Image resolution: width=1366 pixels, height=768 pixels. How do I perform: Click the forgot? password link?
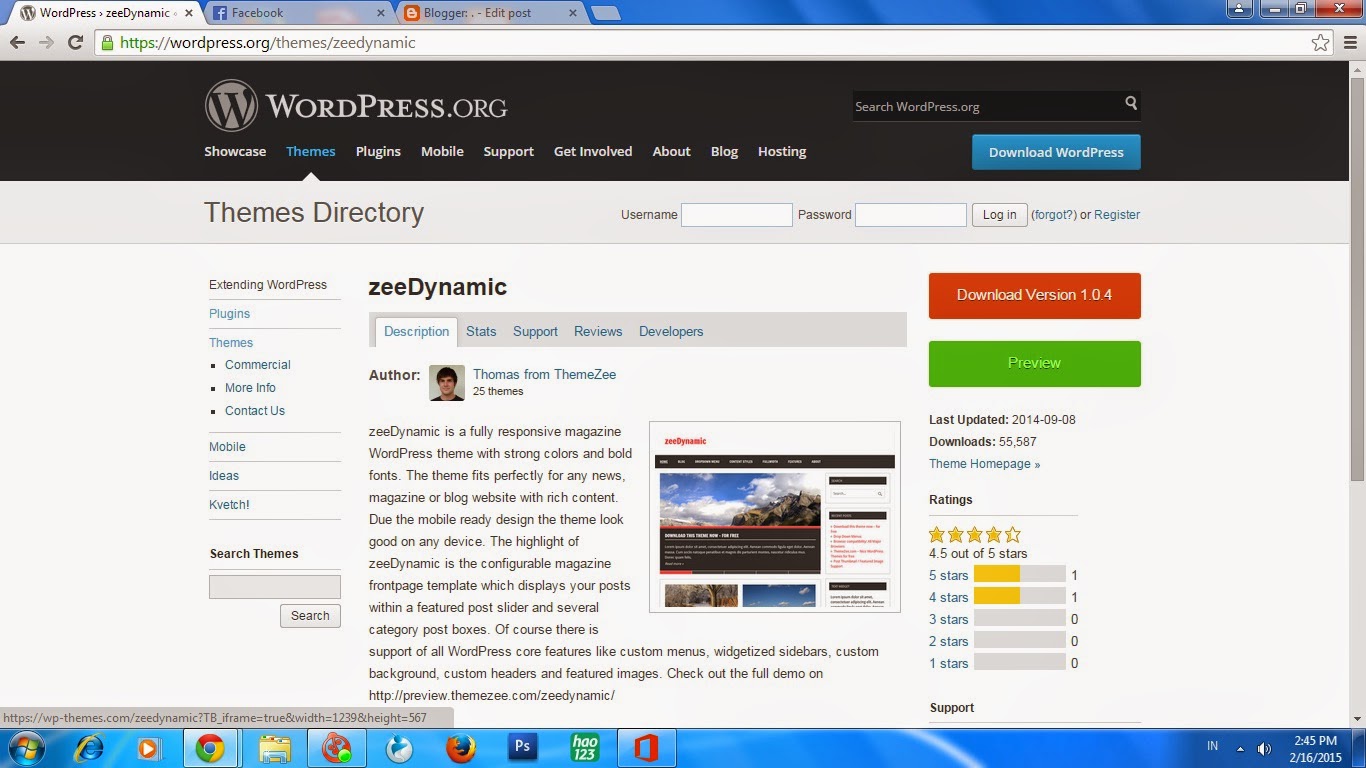click(x=1054, y=215)
